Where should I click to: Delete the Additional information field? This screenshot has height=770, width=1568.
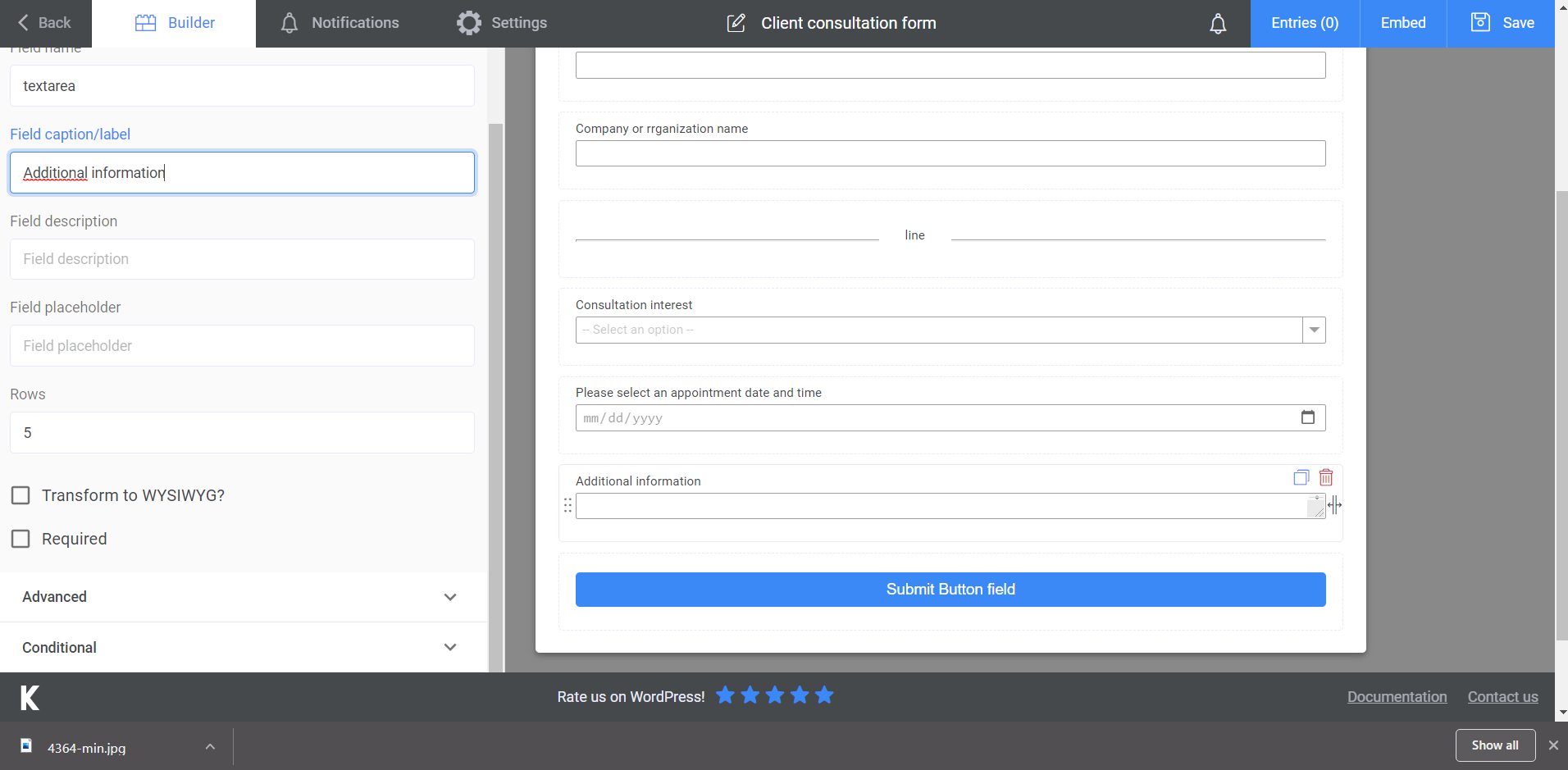pos(1326,477)
